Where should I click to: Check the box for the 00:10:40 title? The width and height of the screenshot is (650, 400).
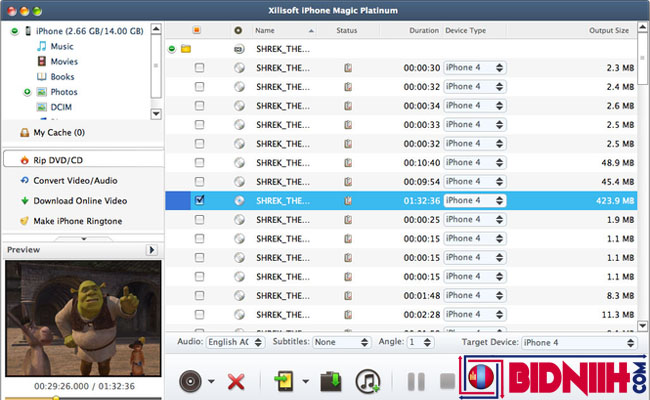click(199, 162)
